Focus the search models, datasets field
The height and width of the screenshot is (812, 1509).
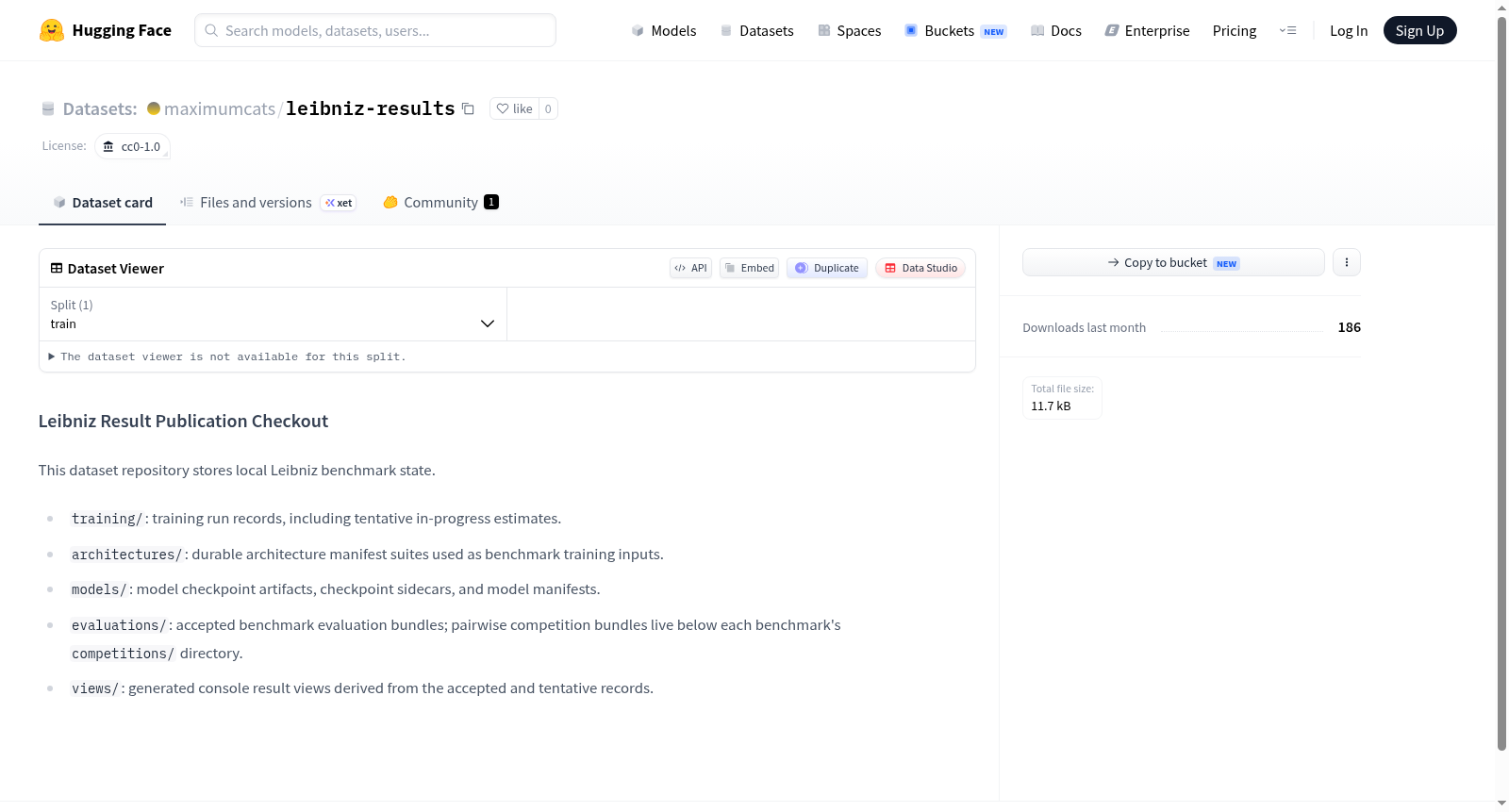click(375, 30)
